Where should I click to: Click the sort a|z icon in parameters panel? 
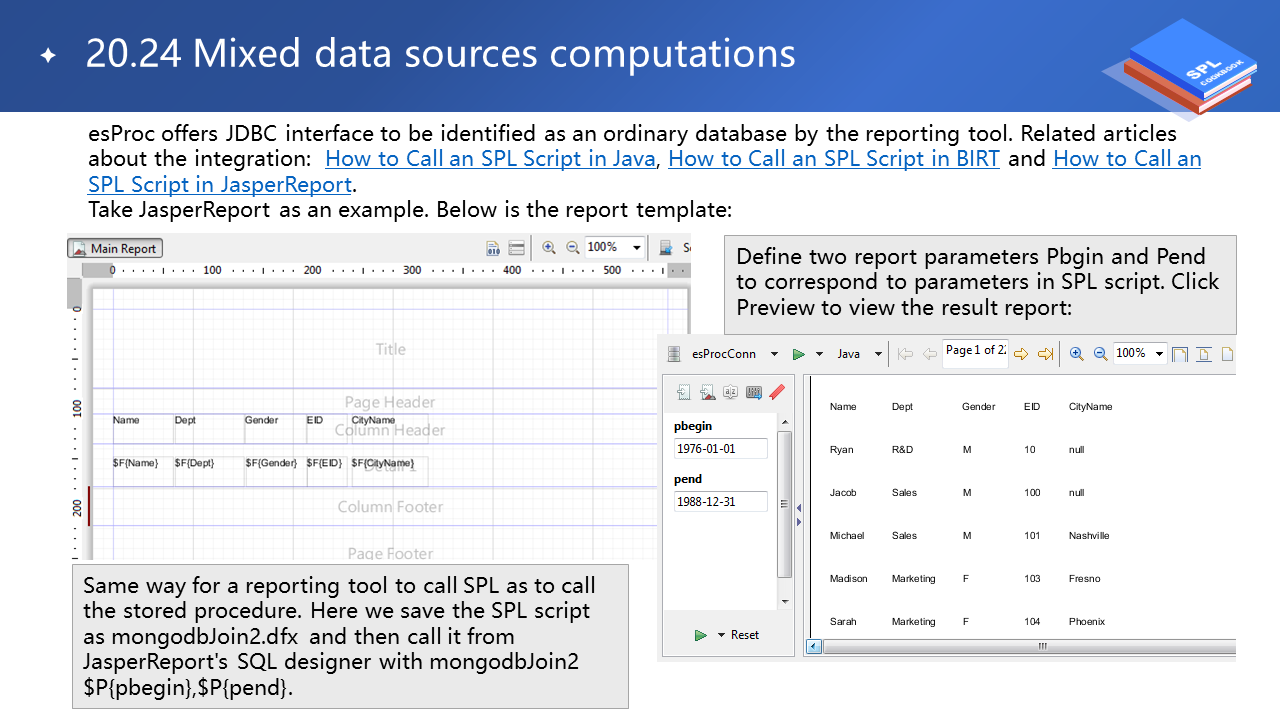pyautogui.click(x=730, y=393)
